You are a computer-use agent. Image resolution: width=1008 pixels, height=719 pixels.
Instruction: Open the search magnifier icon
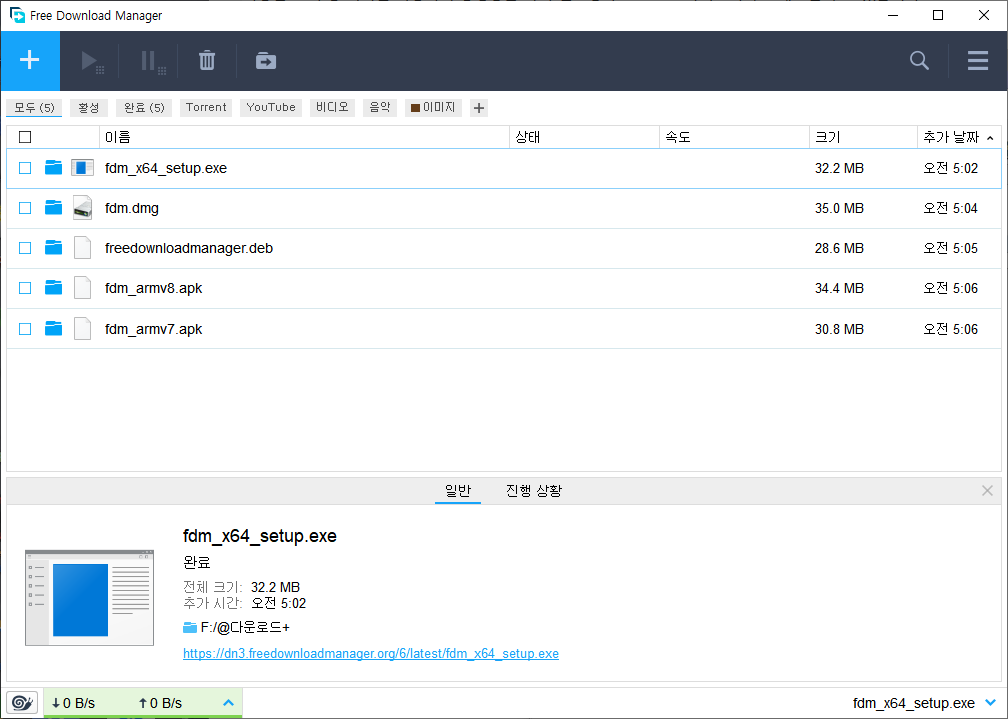(x=919, y=61)
